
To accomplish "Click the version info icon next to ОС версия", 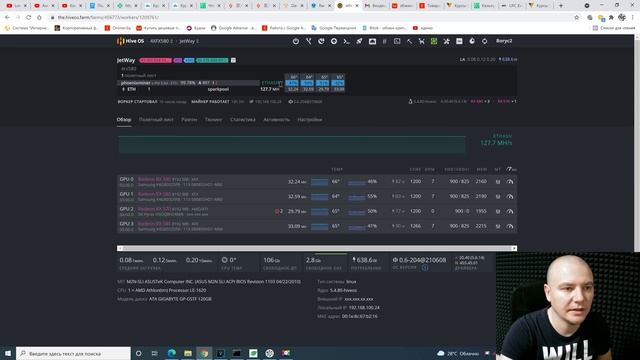I will (425, 268).
